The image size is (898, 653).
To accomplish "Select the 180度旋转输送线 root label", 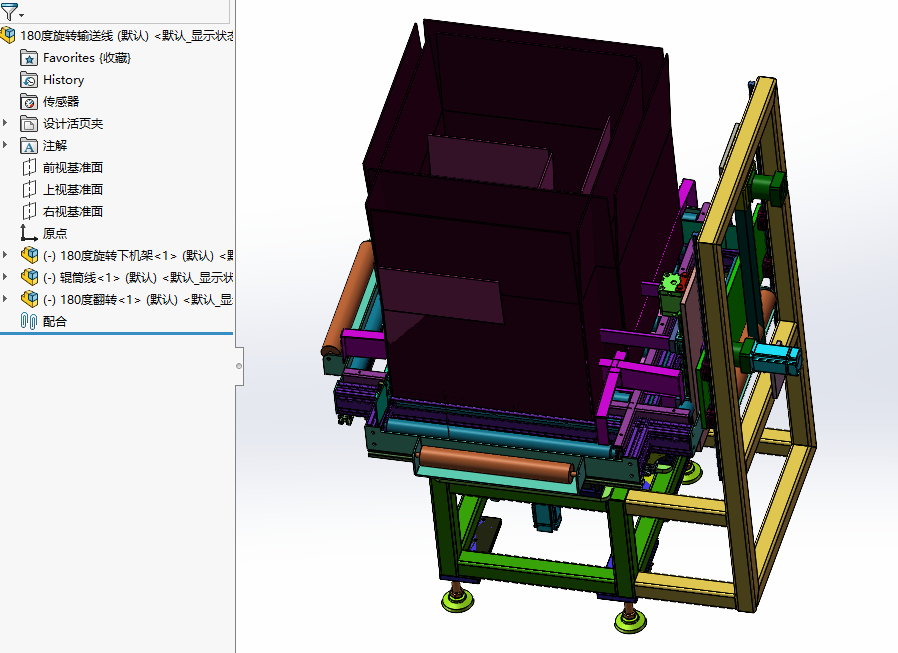I will click(x=127, y=36).
